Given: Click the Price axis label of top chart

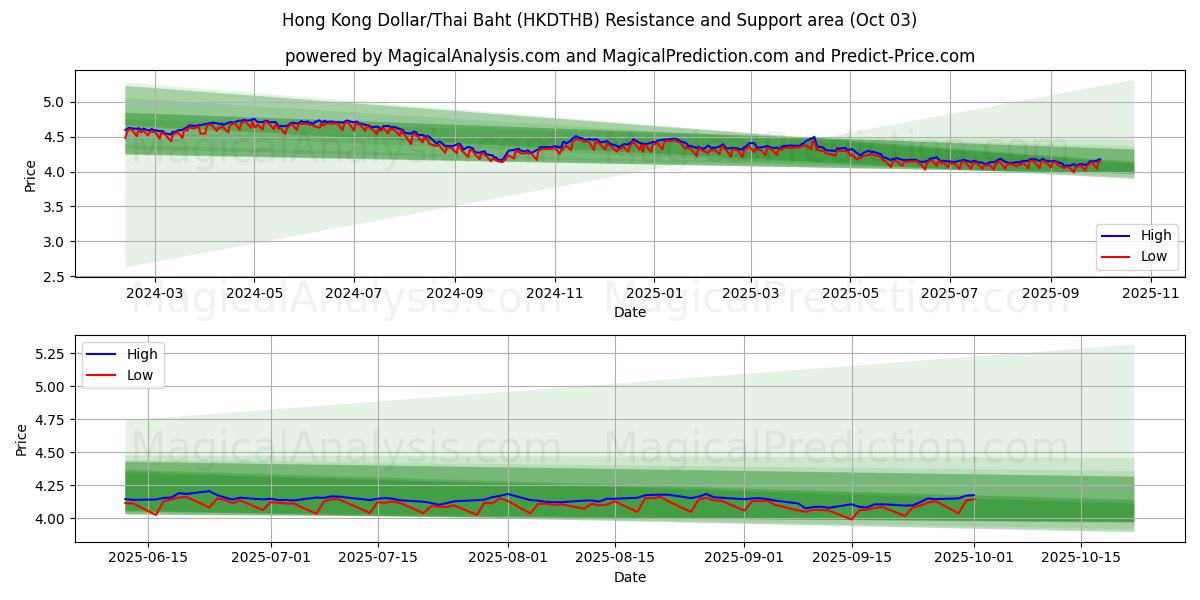Looking at the screenshot, I should [x=30, y=175].
